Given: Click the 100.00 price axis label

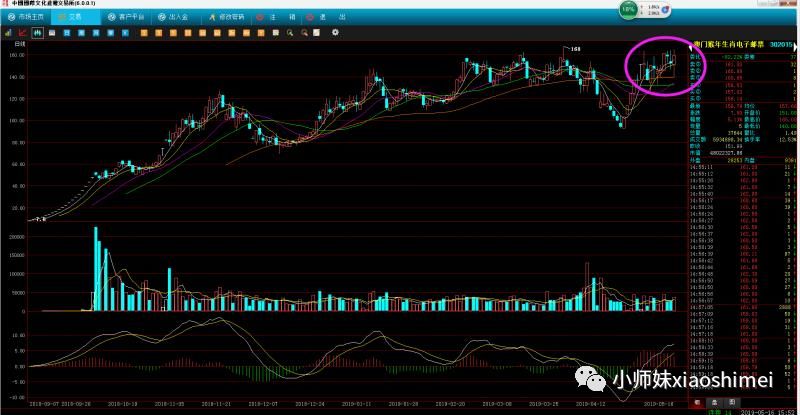Looking at the screenshot, I should [x=17, y=121].
